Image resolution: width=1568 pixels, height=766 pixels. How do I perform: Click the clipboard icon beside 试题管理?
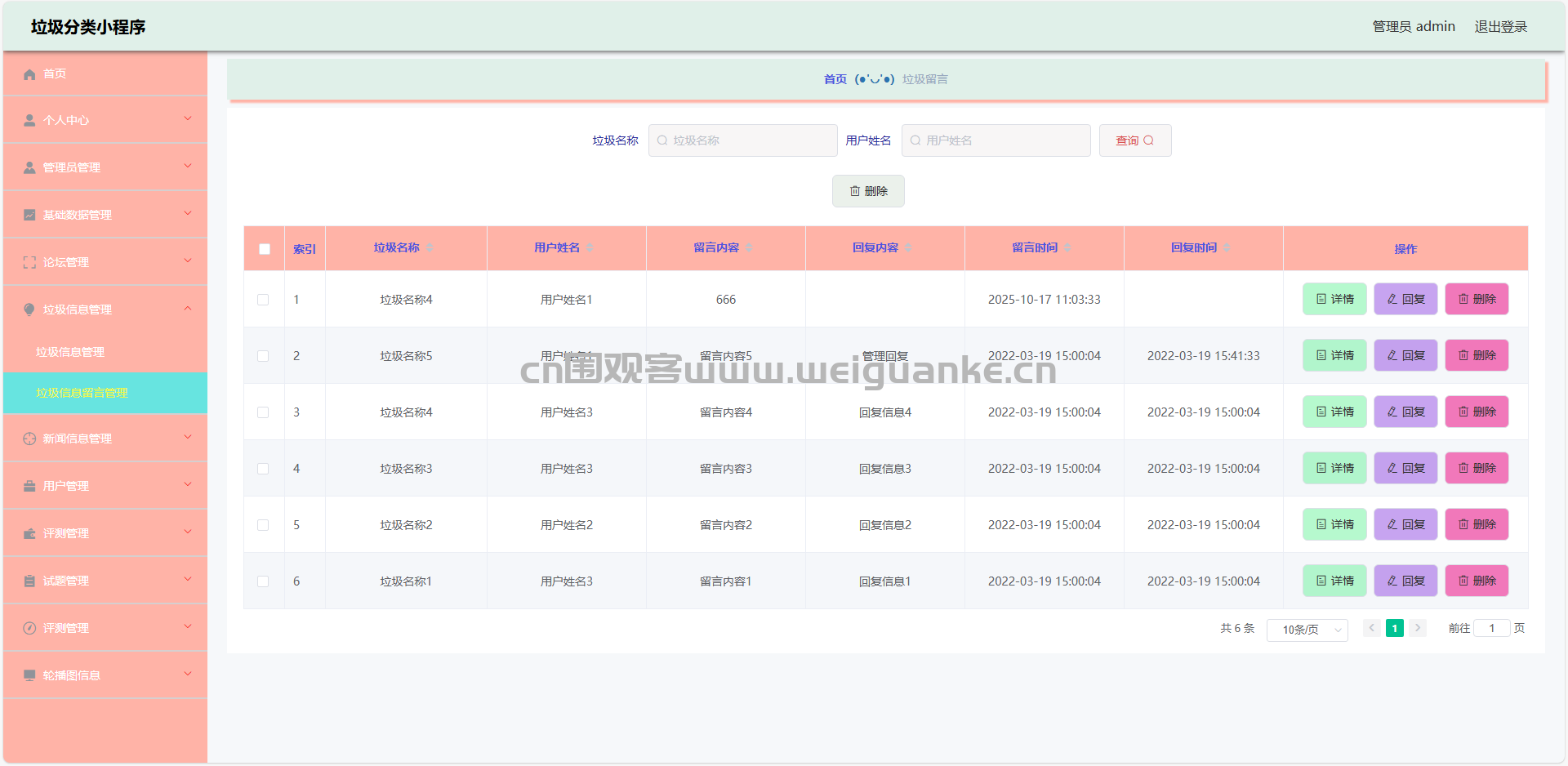point(29,581)
